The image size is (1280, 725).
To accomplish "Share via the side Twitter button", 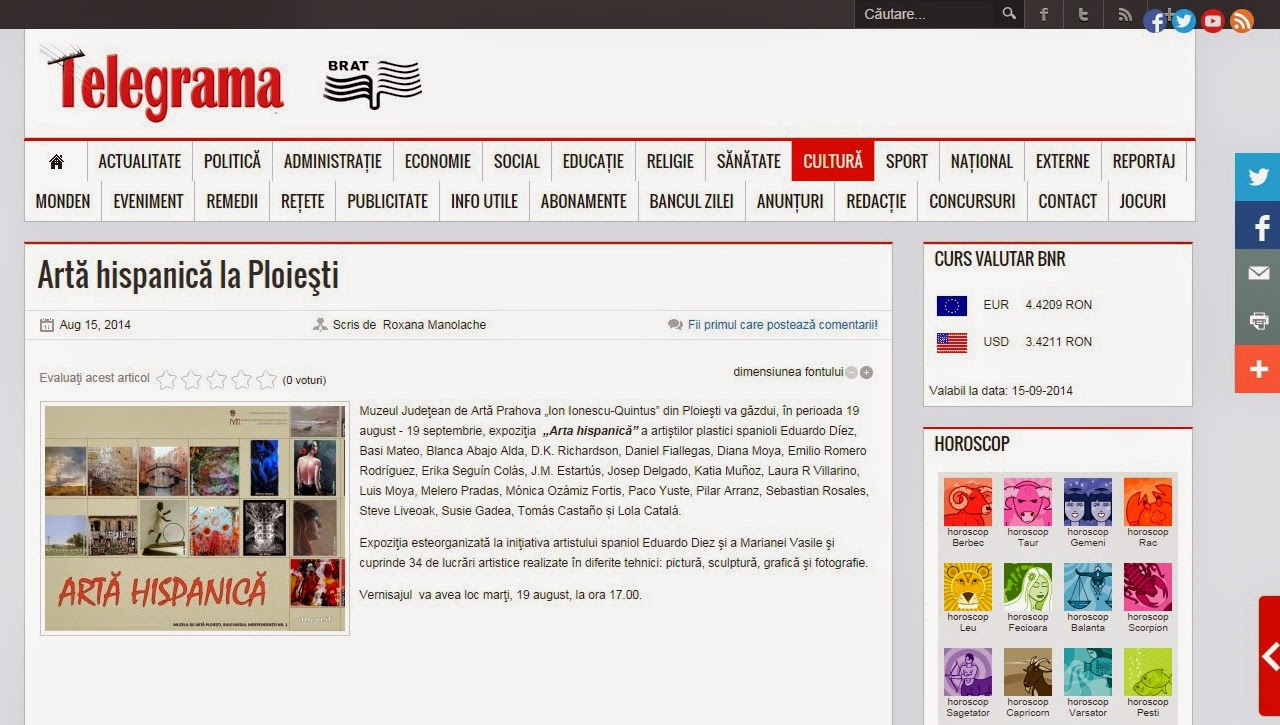I will pos(1258,177).
